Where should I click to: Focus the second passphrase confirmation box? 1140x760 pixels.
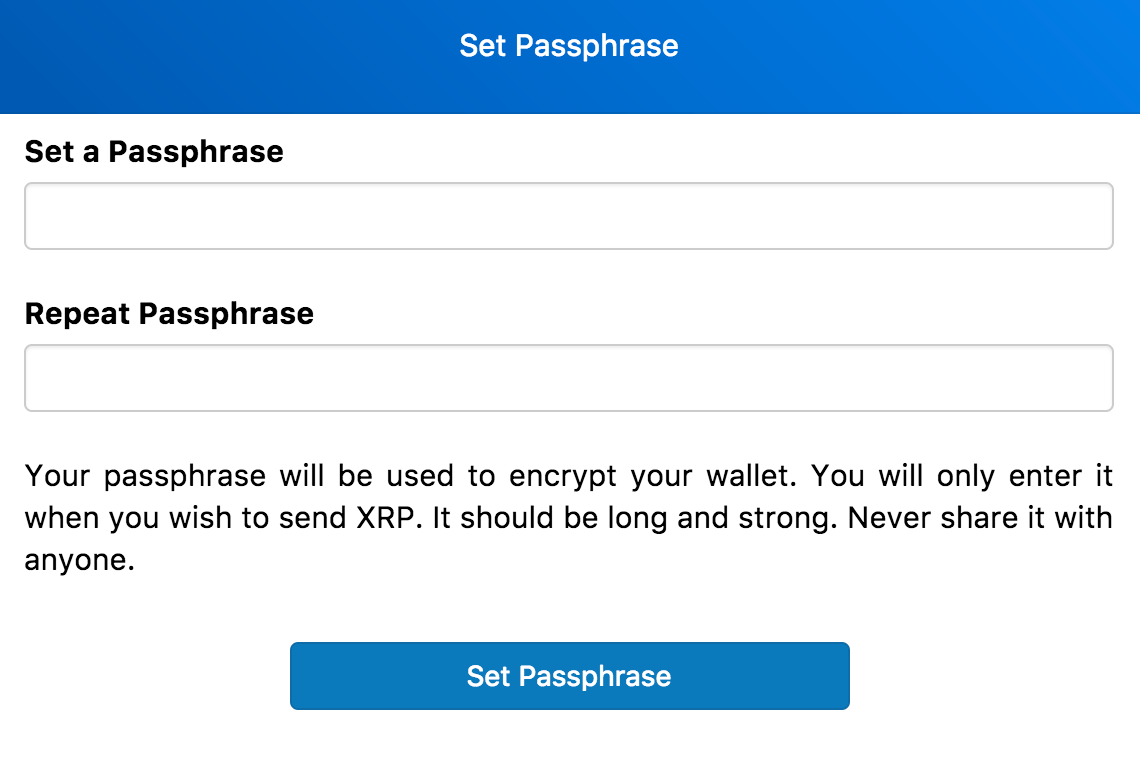[569, 377]
